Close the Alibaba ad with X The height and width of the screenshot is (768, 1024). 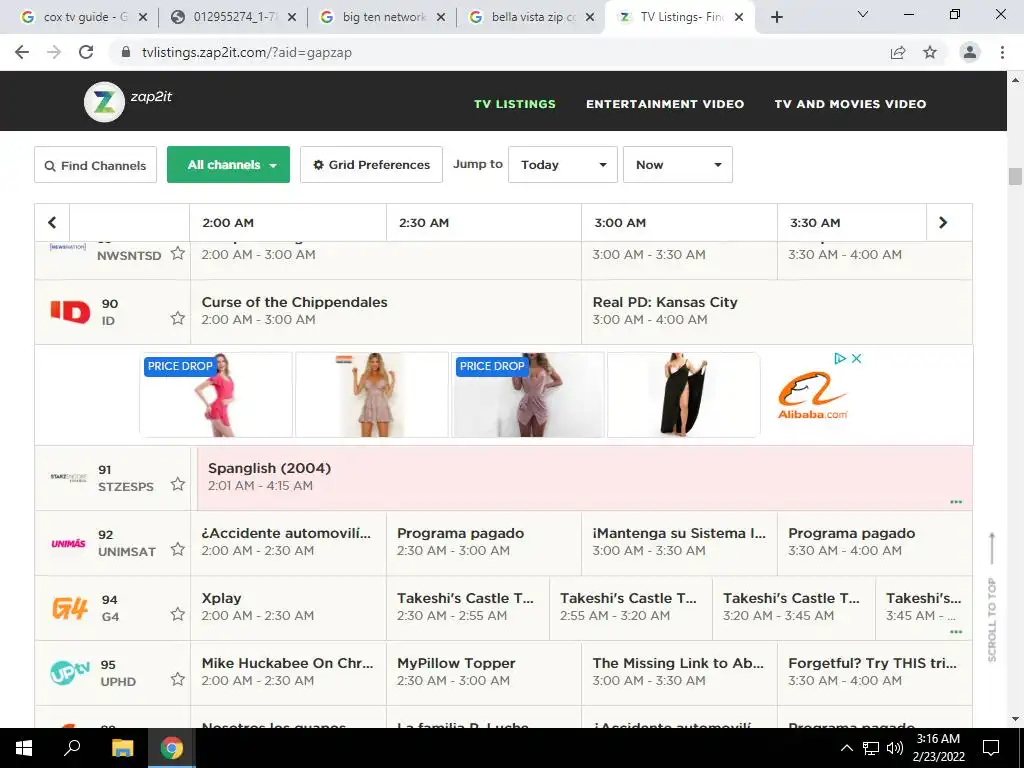click(857, 359)
